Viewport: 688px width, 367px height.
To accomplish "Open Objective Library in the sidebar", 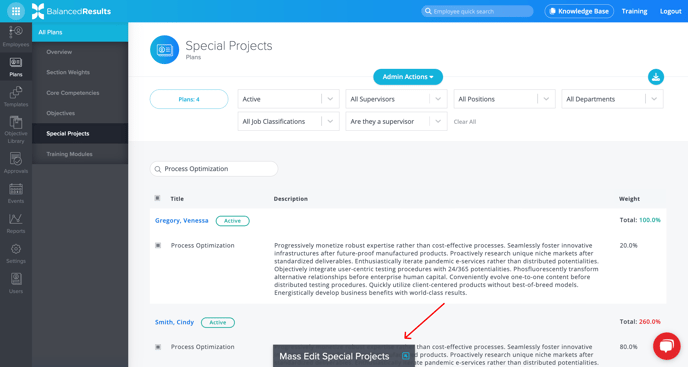I will coord(16,130).
